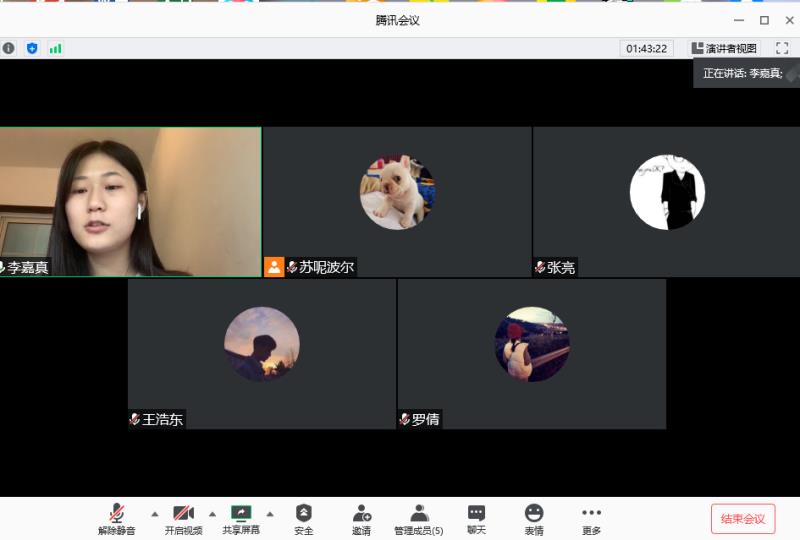Close the 腾讯会议 window

point(789,20)
